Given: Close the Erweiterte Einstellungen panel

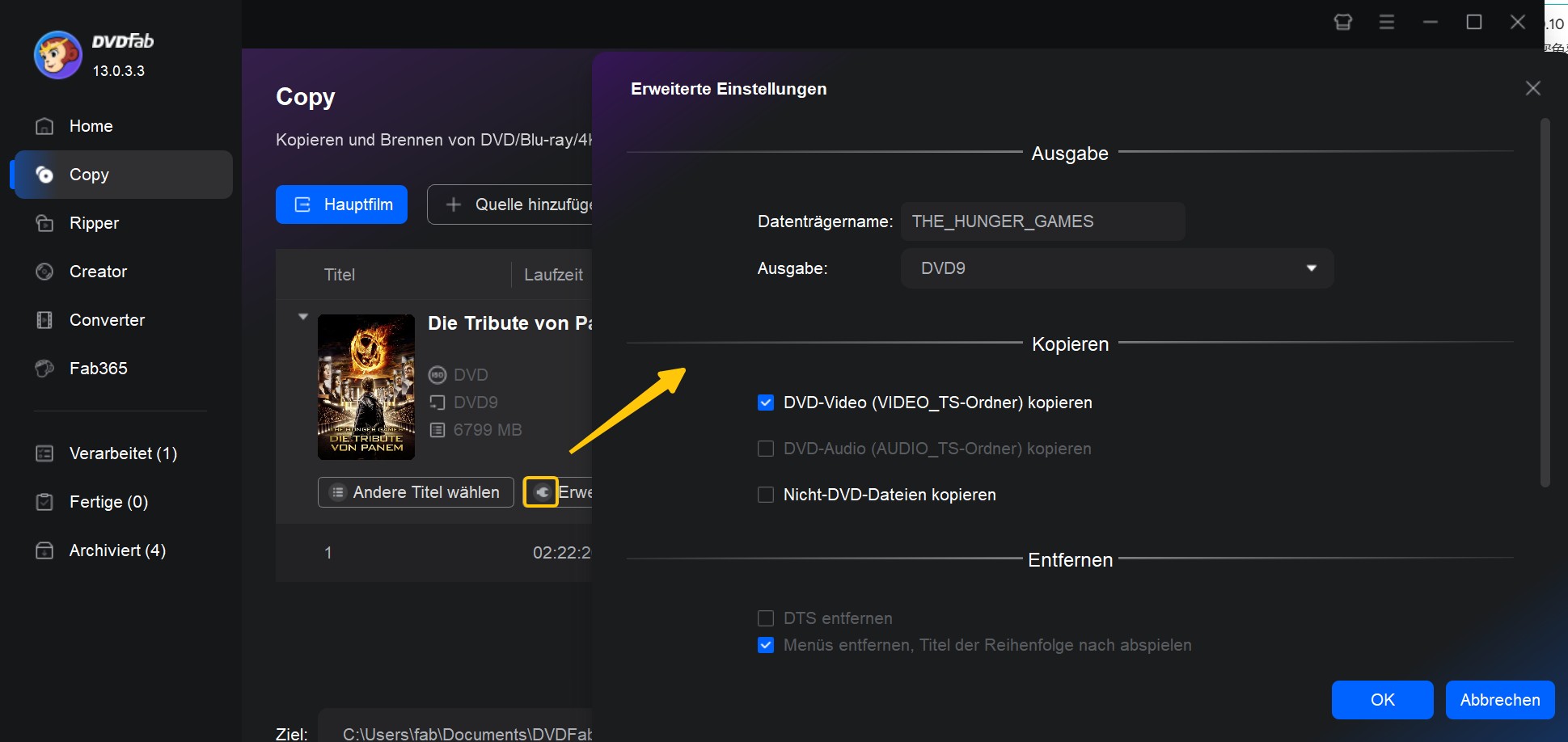Looking at the screenshot, I should point(1532,88).
